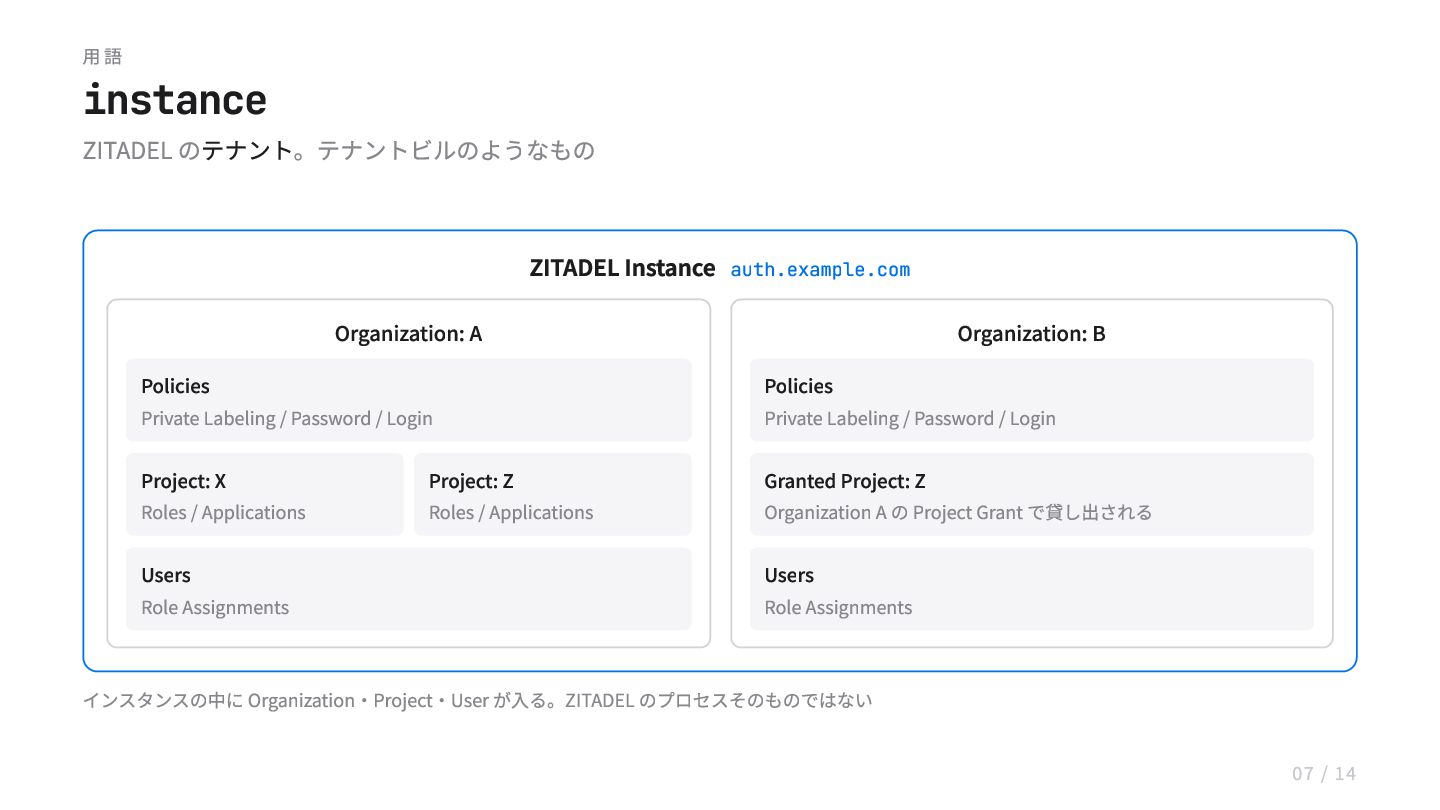The width and height of the screenshot is (1440, 810).
Task: Select the "Project: X" title
Action: click(184, 481)
